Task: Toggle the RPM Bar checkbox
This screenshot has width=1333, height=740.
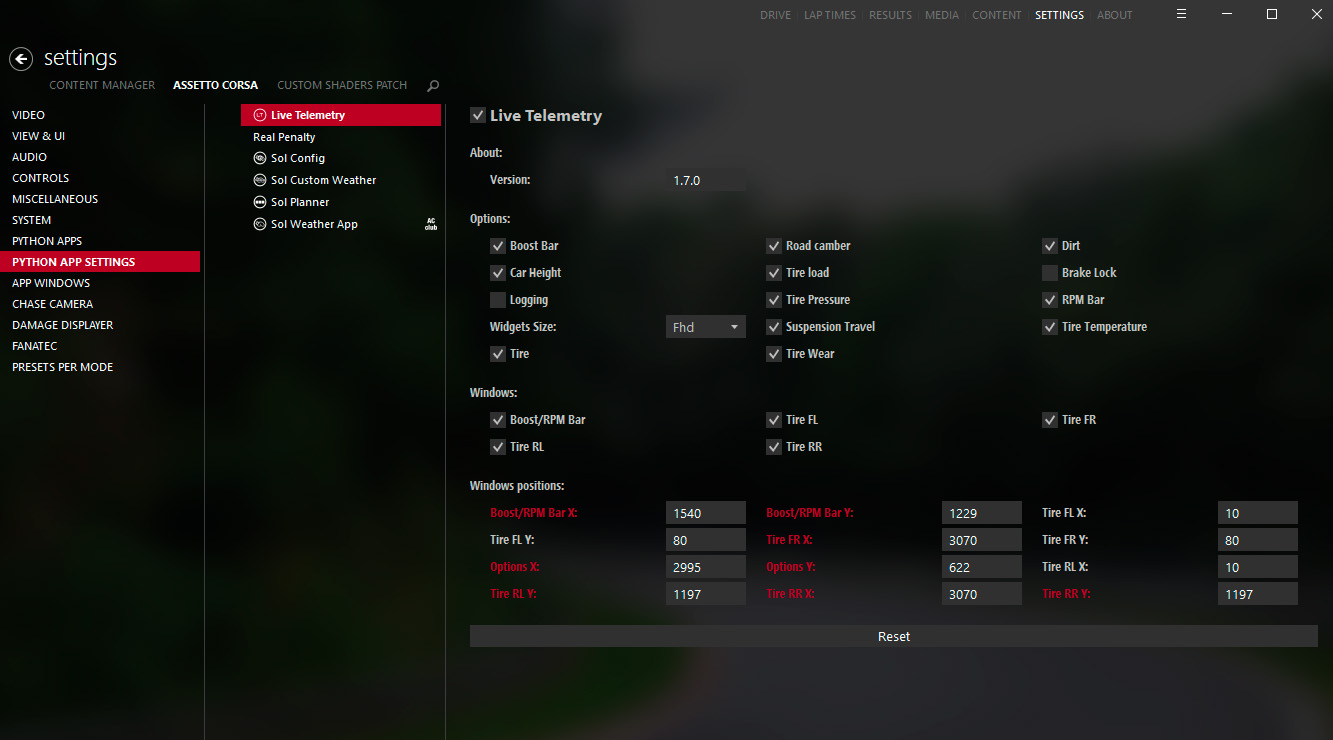Action: click(1050, 300)
